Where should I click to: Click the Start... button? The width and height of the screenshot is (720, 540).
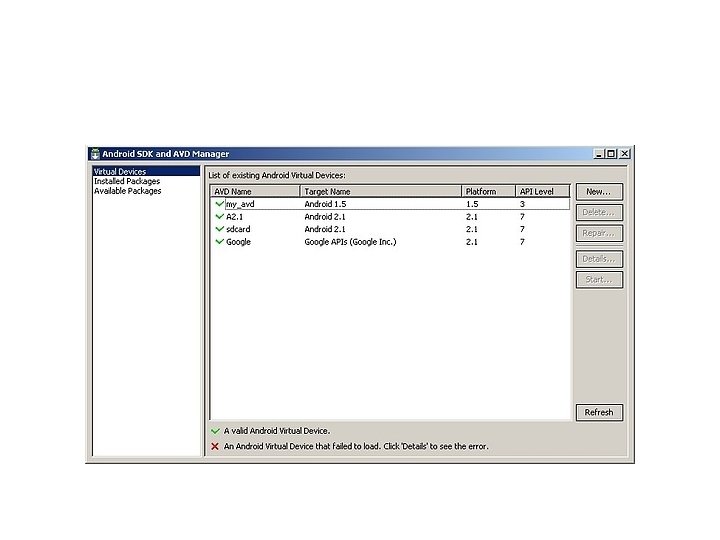click(599, 280)
